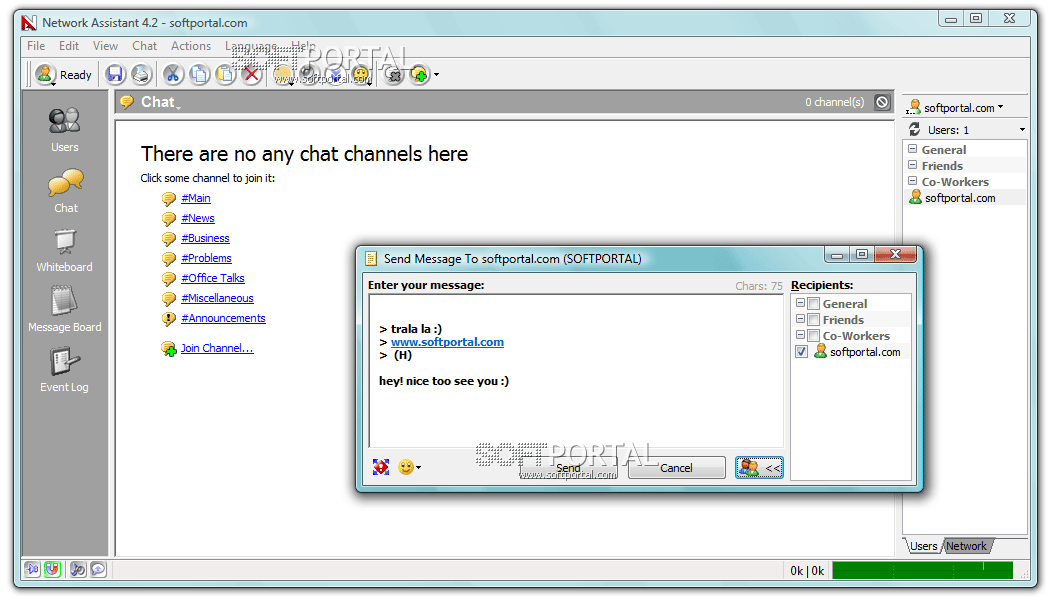Click the join channel icon with green plus
Viewport: 1052px width, 598px height.
pyautogui.click(x=420, y=74)
